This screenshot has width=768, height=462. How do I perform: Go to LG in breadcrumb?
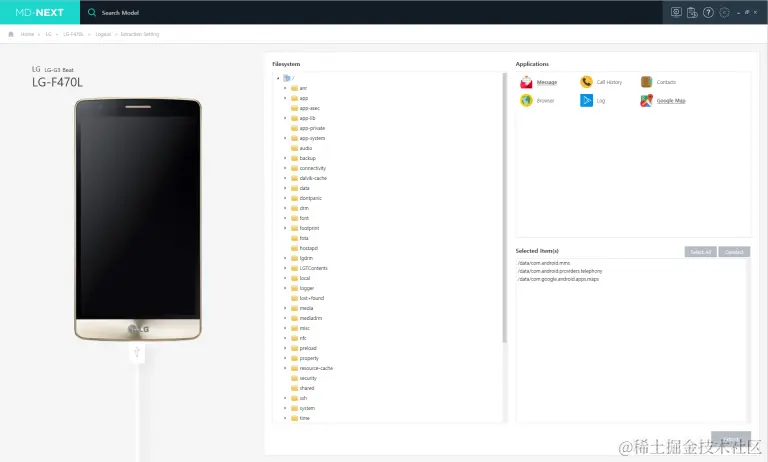[48, 34]
